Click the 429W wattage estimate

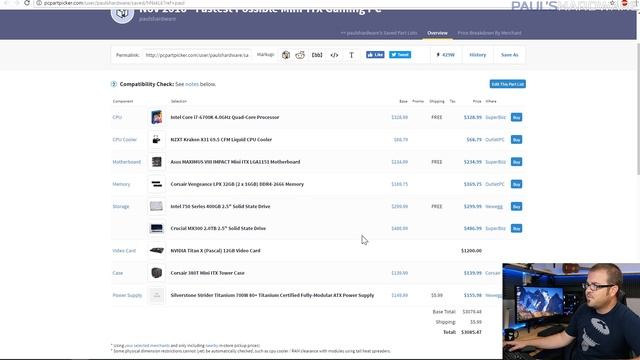(x=445, y=55)
